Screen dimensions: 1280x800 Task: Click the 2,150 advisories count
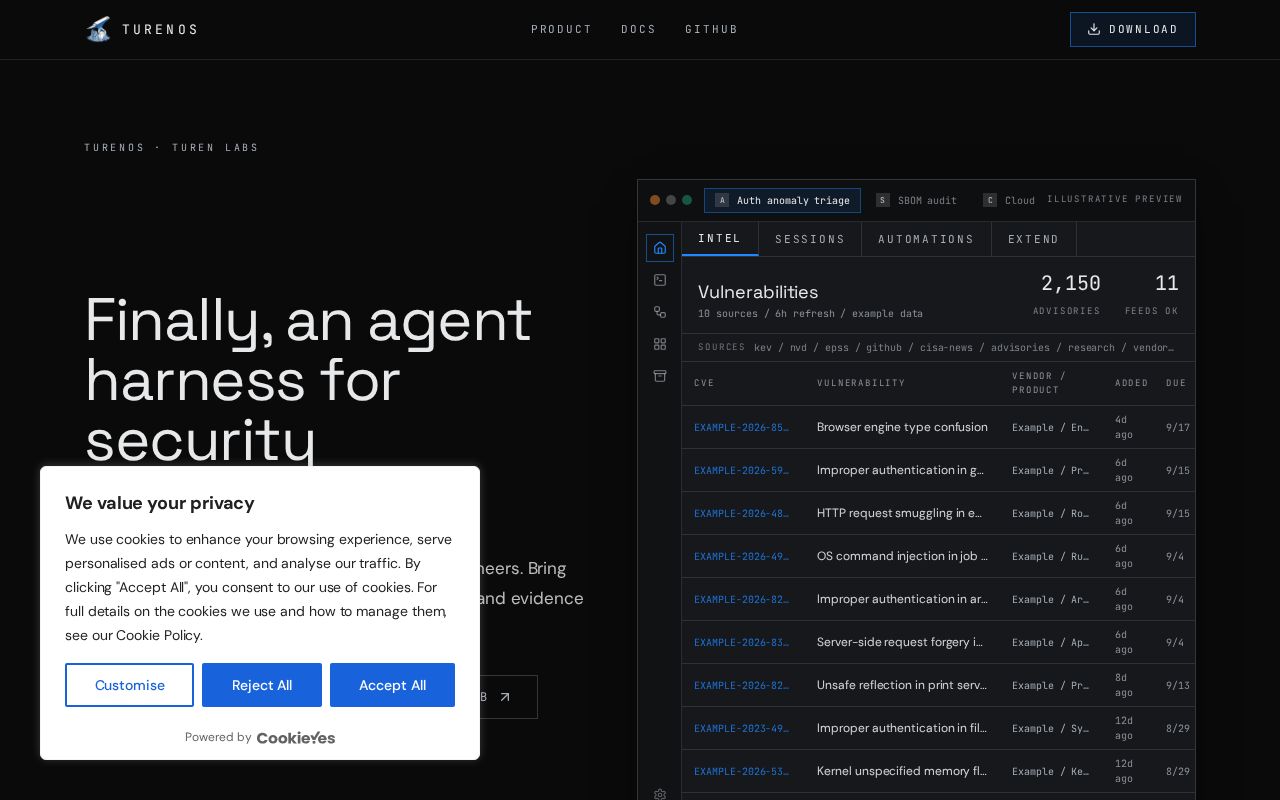(x=1070, y=283)
